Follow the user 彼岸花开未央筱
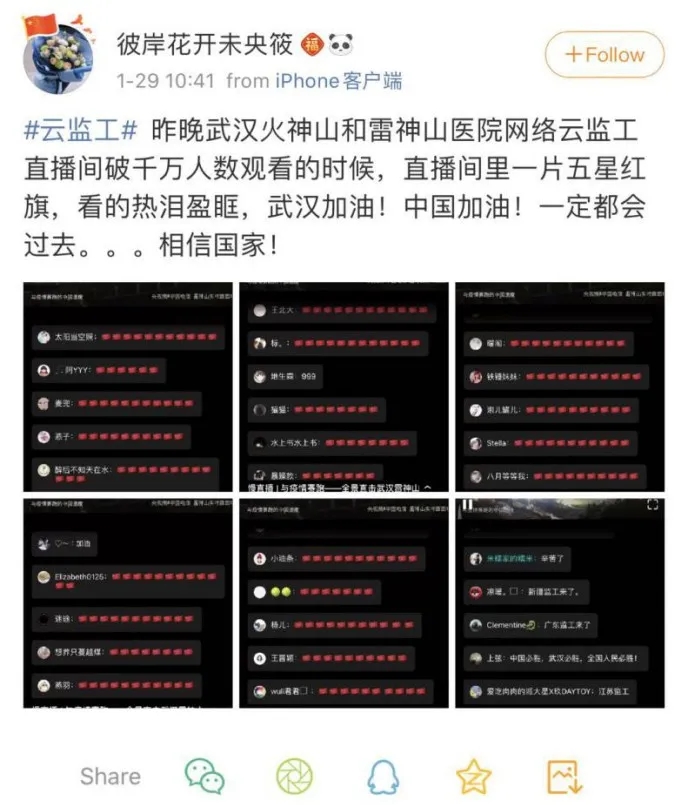688x805 pixels. coord(604,54)
